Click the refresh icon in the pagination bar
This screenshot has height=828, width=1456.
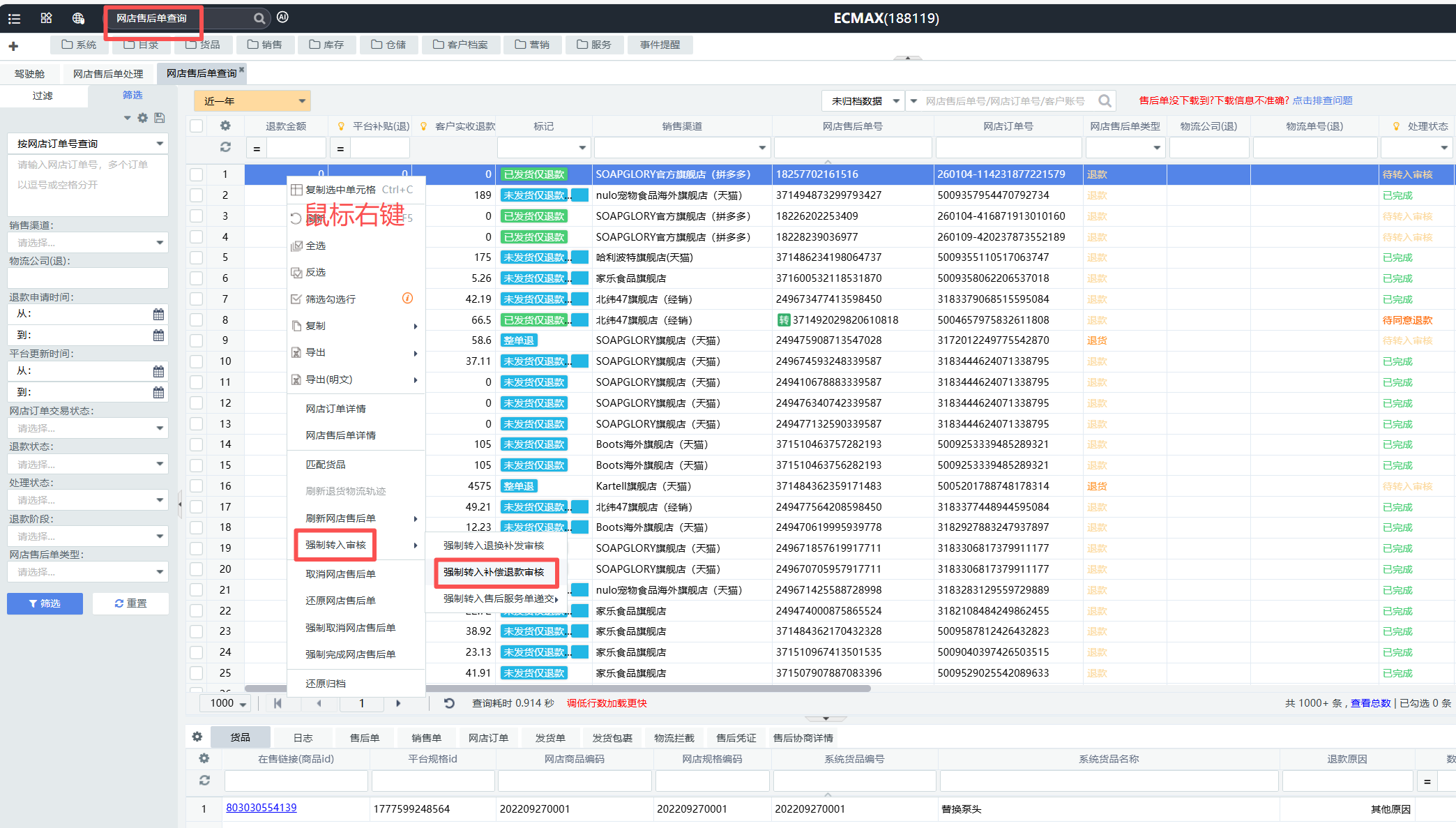point(450,703)
